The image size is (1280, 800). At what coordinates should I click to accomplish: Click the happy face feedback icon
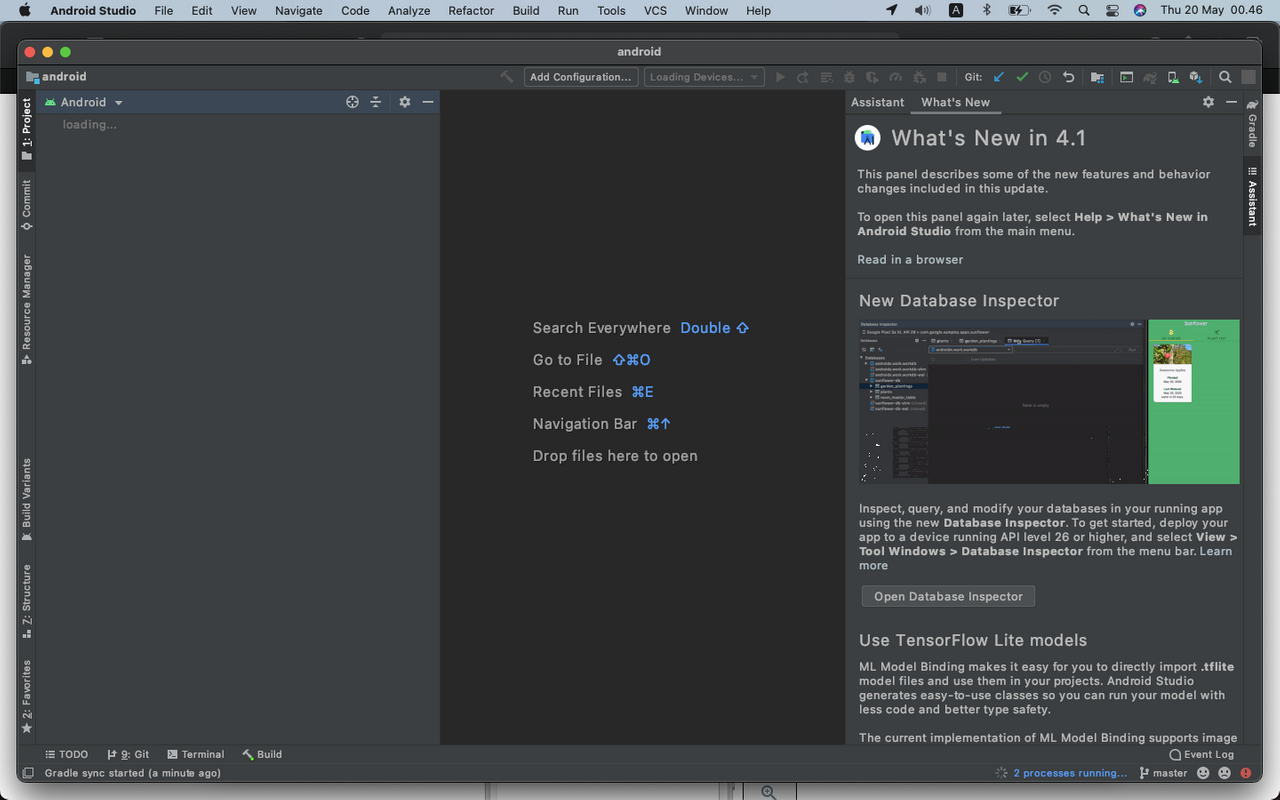[1203, 773]
